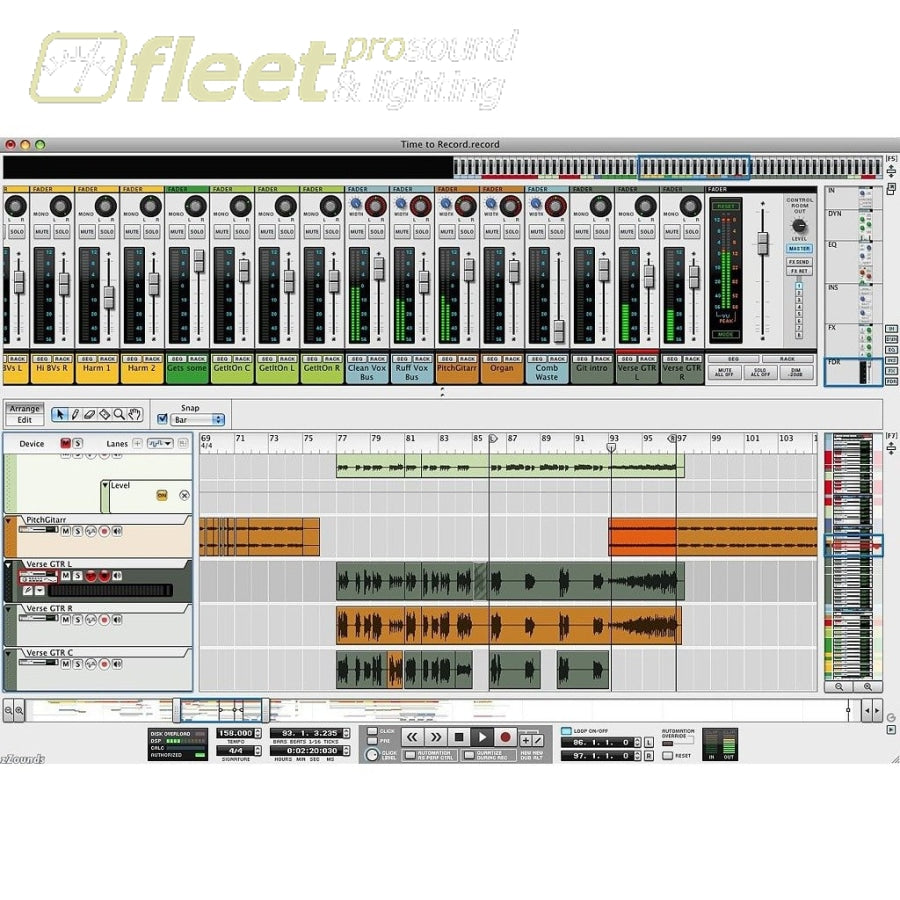Click the record-enable icon on Verse GTR R track
Screen dimensions: 900x900
point(104,619)
